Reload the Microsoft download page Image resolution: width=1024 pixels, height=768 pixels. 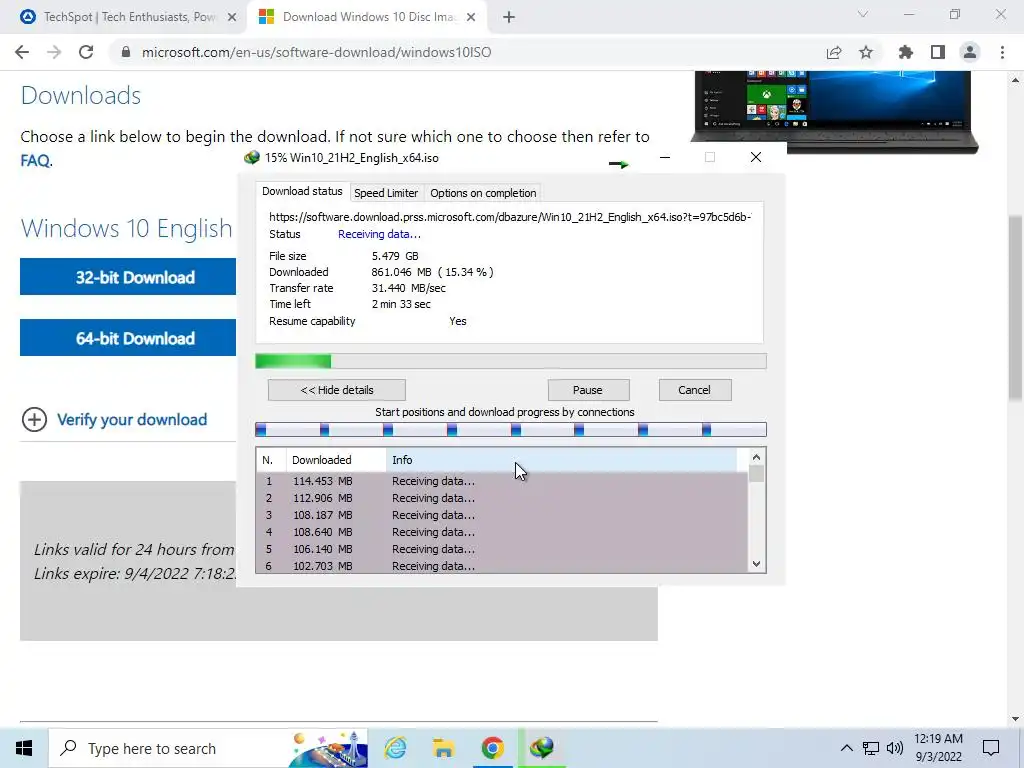point(86,52)
